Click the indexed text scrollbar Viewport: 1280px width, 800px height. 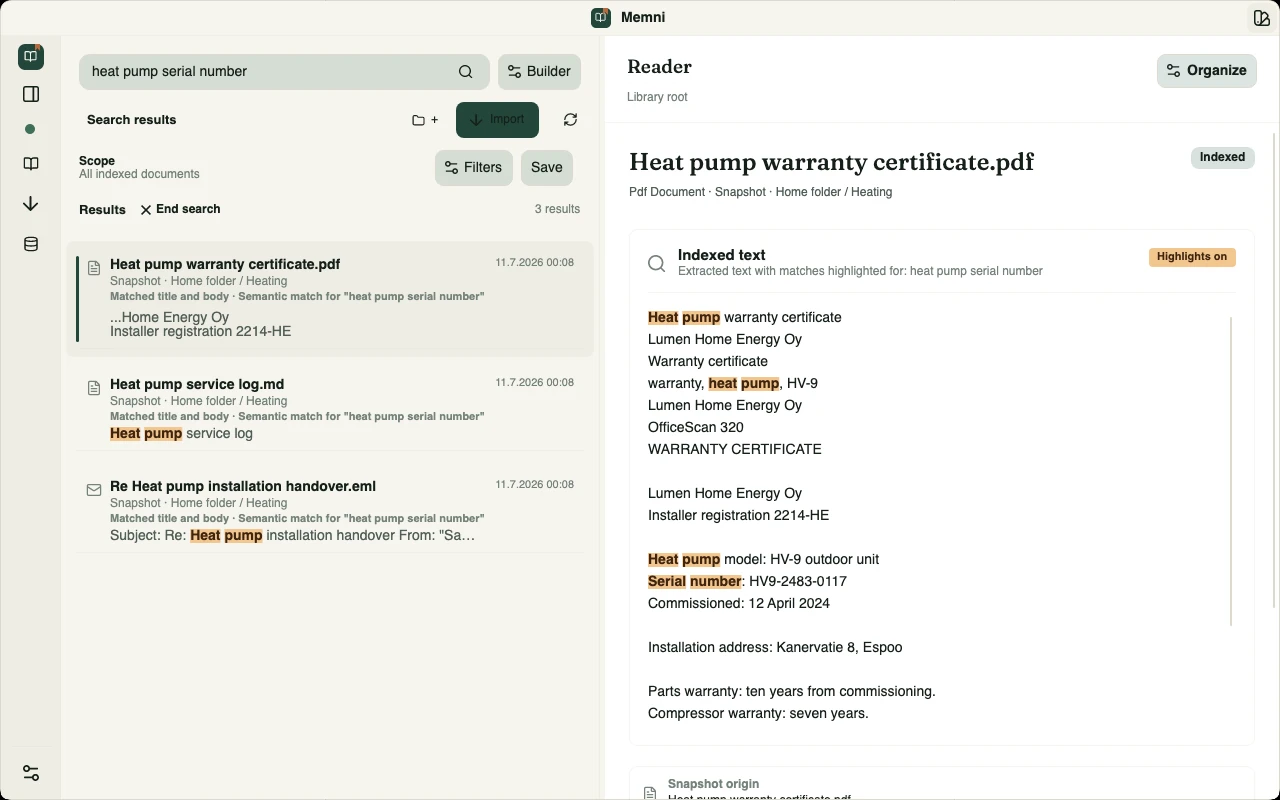(1231, 471)
